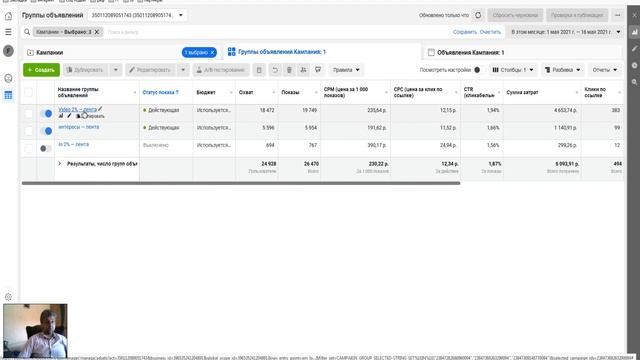
Task: Open the arrow dropdown next to Редактировать
Action: (183, 70)
